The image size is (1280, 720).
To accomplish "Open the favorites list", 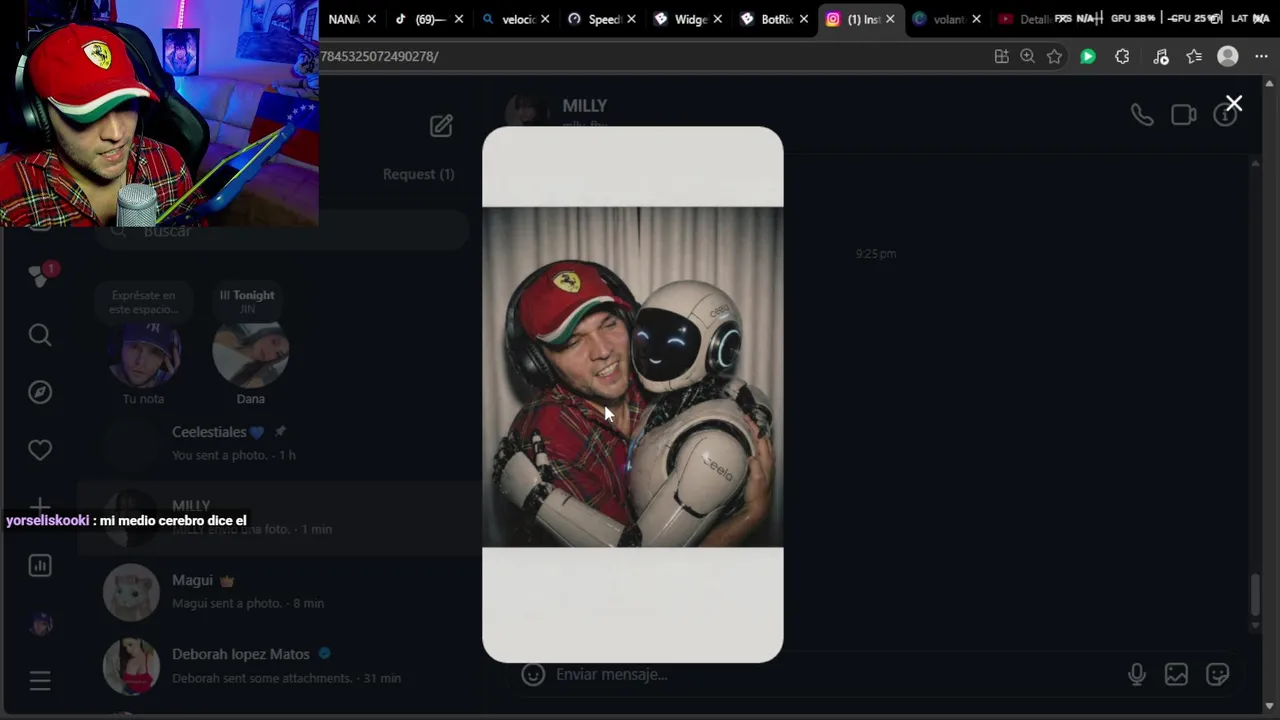I will [x=1194, y=56].
